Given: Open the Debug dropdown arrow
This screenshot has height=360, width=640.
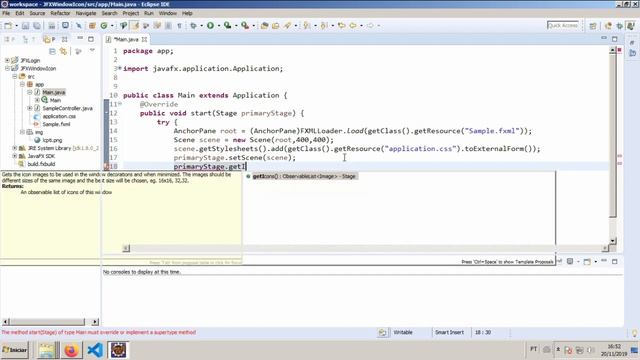Looking at the screenshot, I should point(201,26).
